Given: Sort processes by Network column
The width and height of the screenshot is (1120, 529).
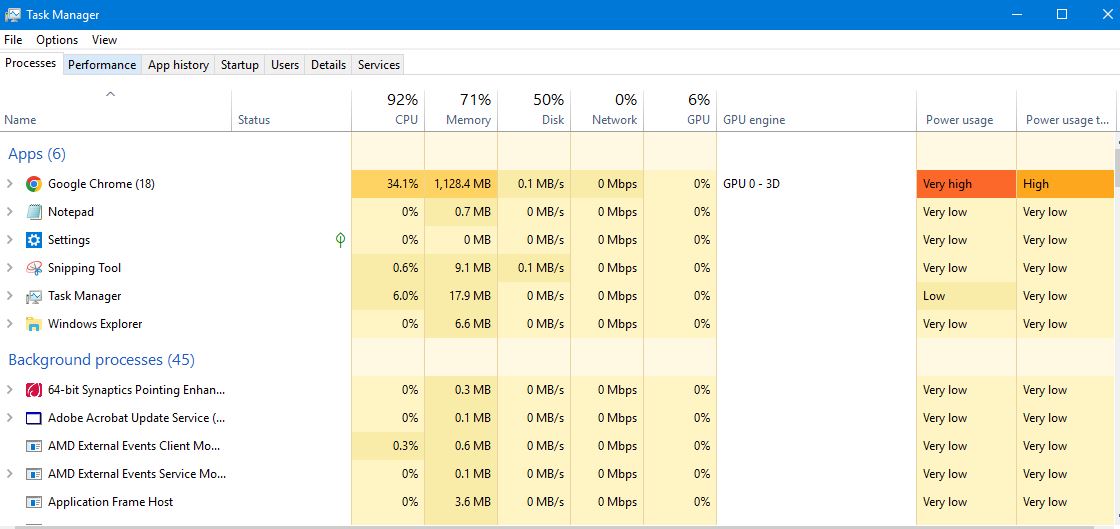Looking at the screenshot, I should tap(607, 109).
